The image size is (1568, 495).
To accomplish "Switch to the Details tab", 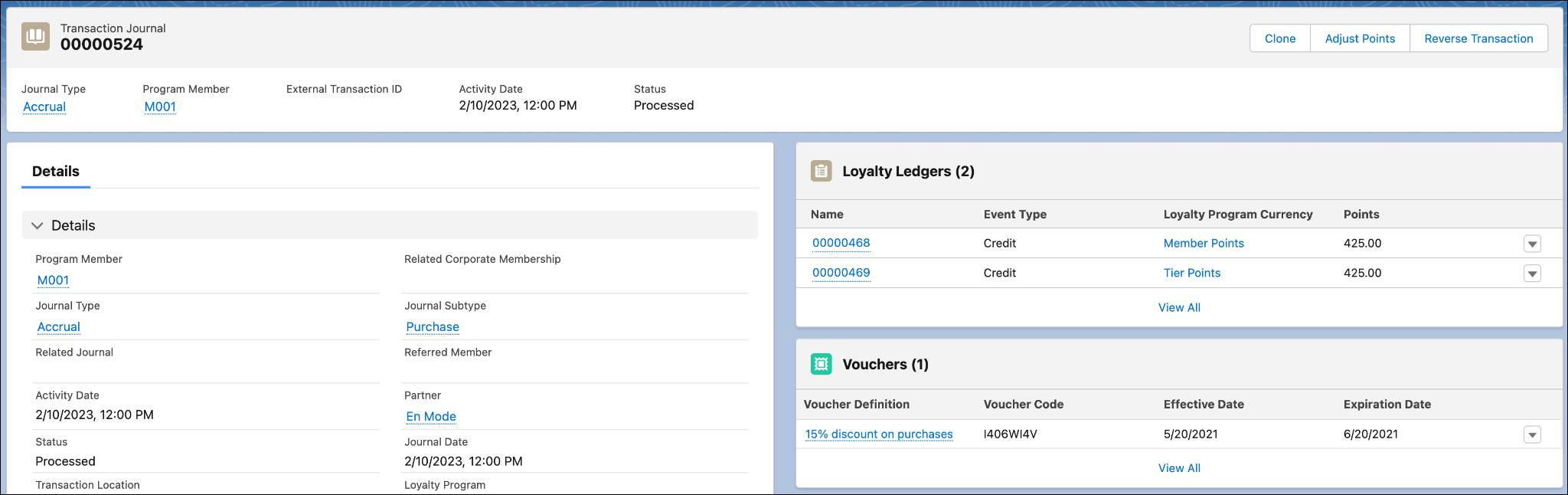I will pos(56,171).
